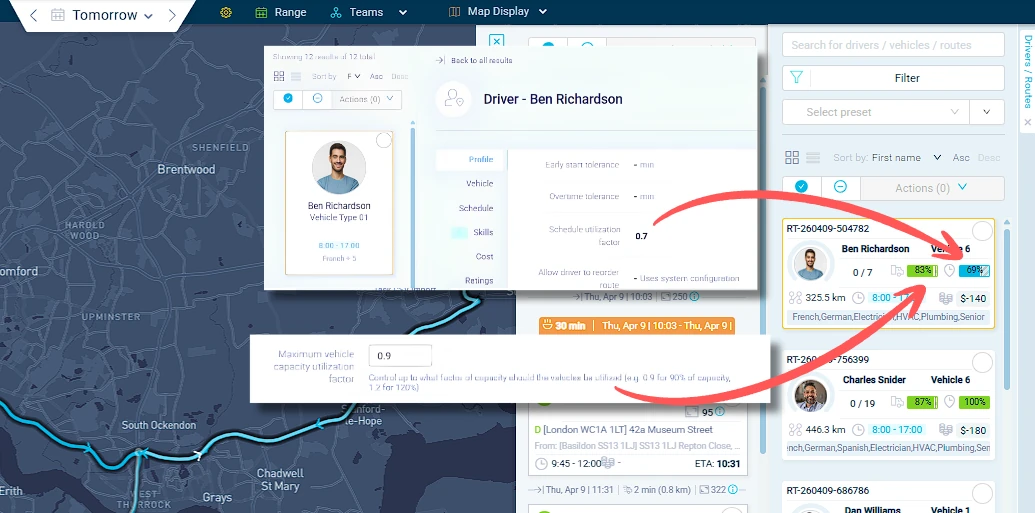Click Ben Richardson 69% schedule utilization bar
Viewport: 1036px width, 513px height.
974,270
